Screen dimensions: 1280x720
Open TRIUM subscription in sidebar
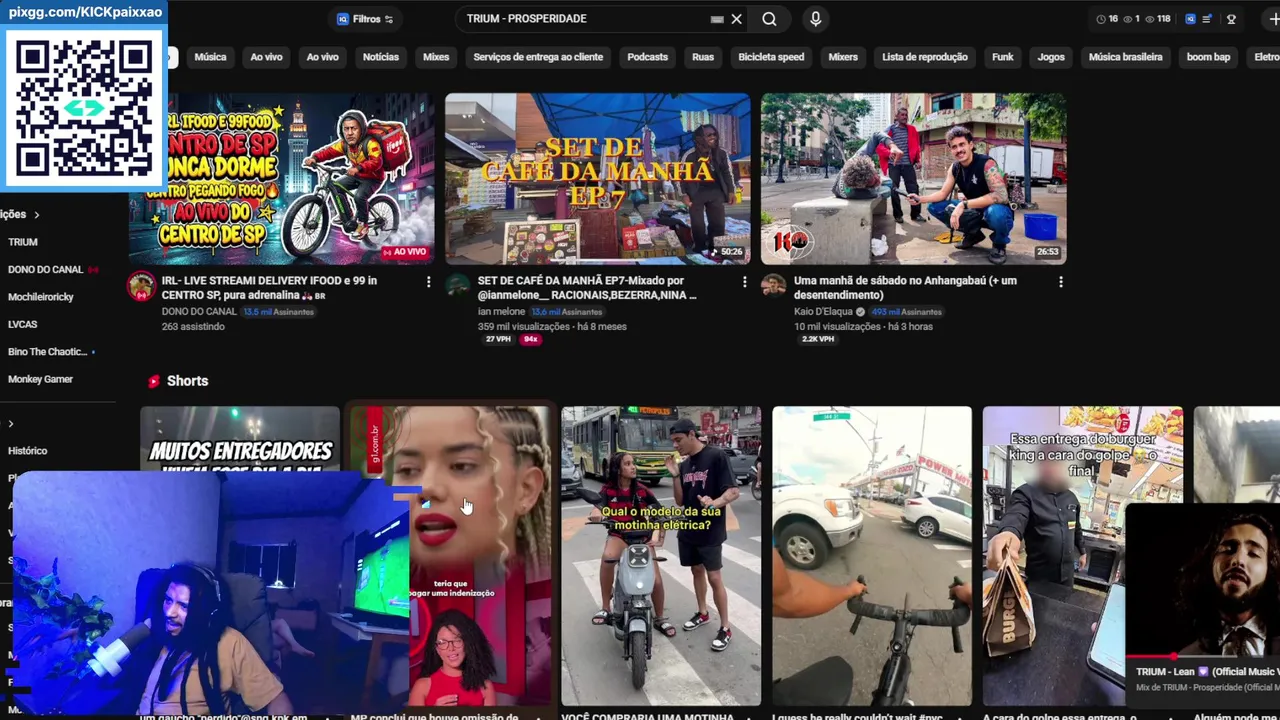(x=23, y=242)
